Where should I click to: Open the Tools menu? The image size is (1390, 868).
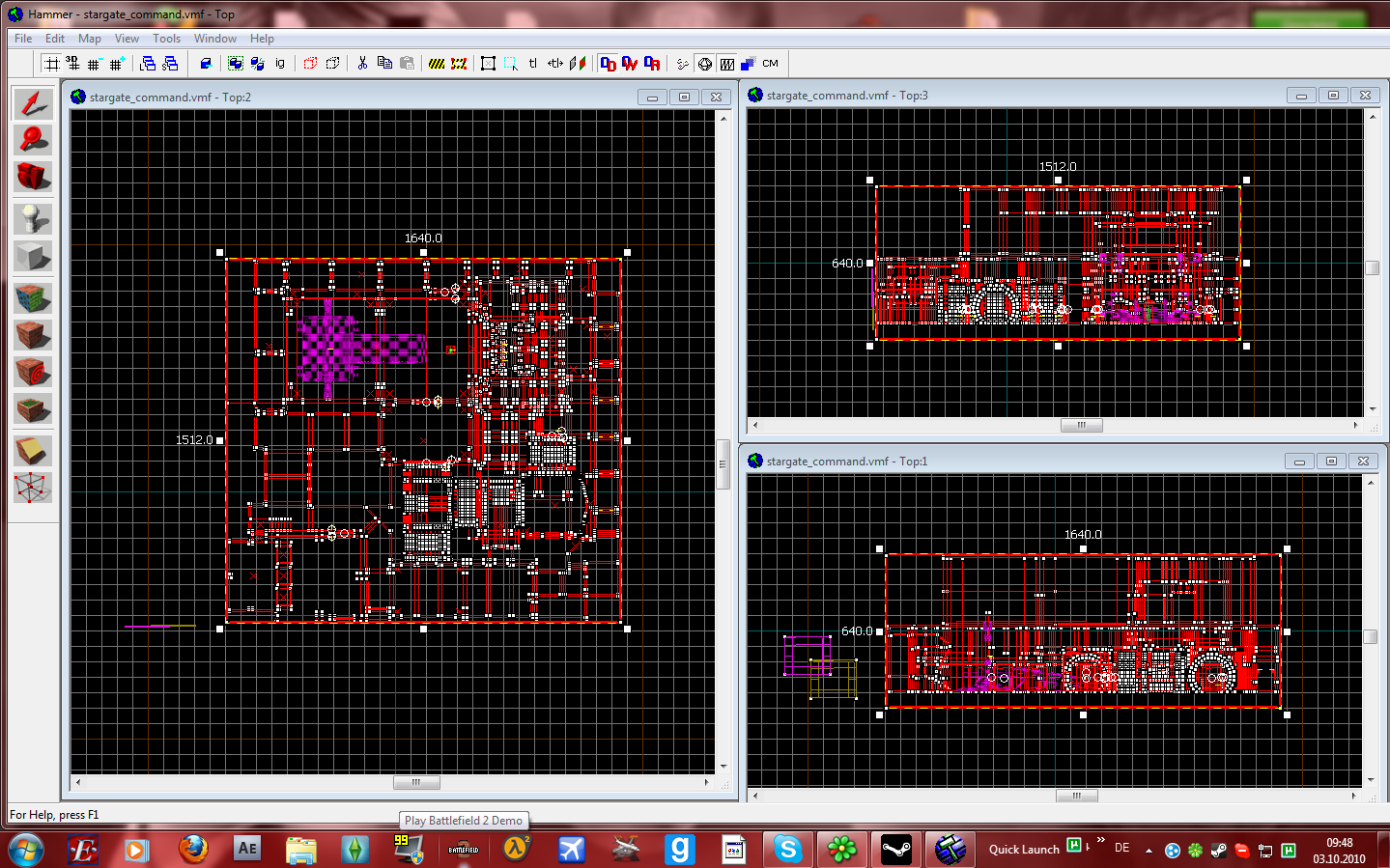point(166,39)
